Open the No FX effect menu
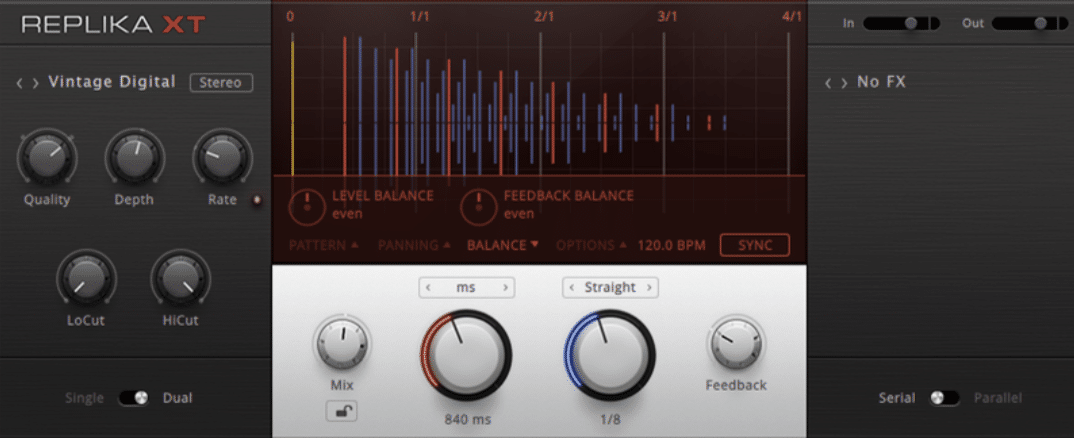 point(882,82)
